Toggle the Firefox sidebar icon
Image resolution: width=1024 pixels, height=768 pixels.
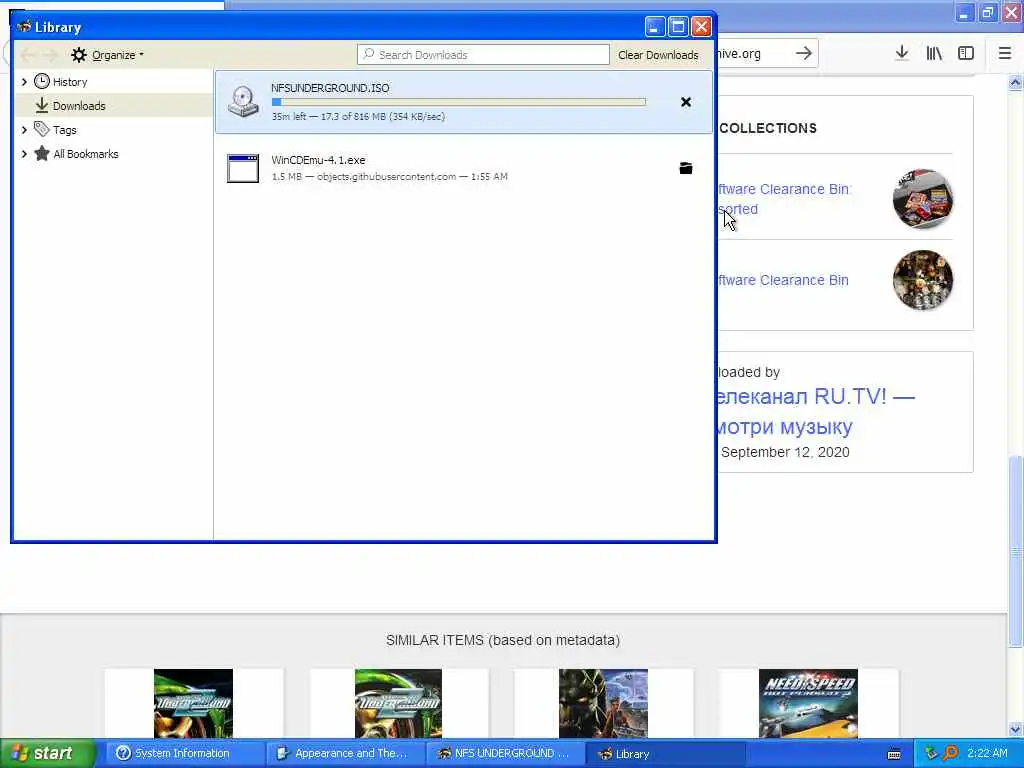click(966, 54)
